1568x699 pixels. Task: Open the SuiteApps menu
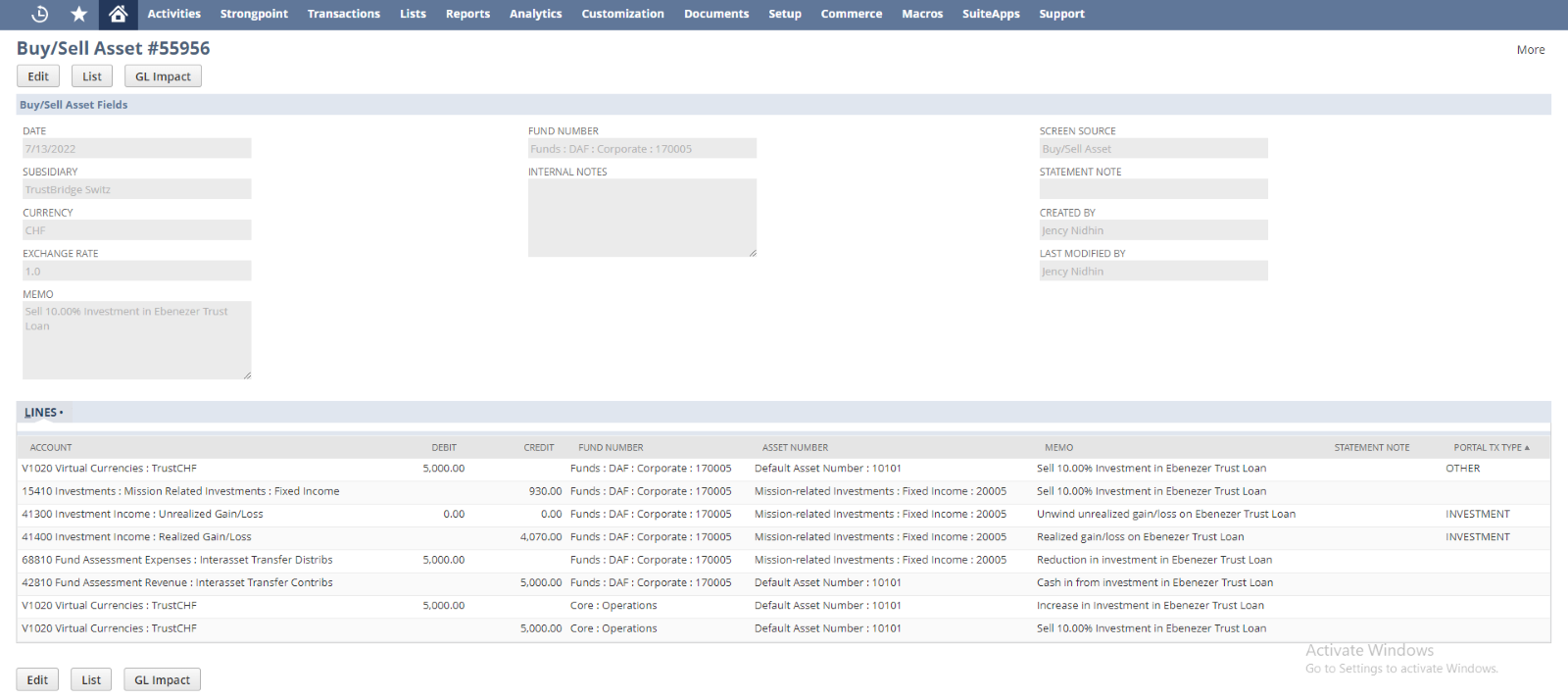click(990, 14)
